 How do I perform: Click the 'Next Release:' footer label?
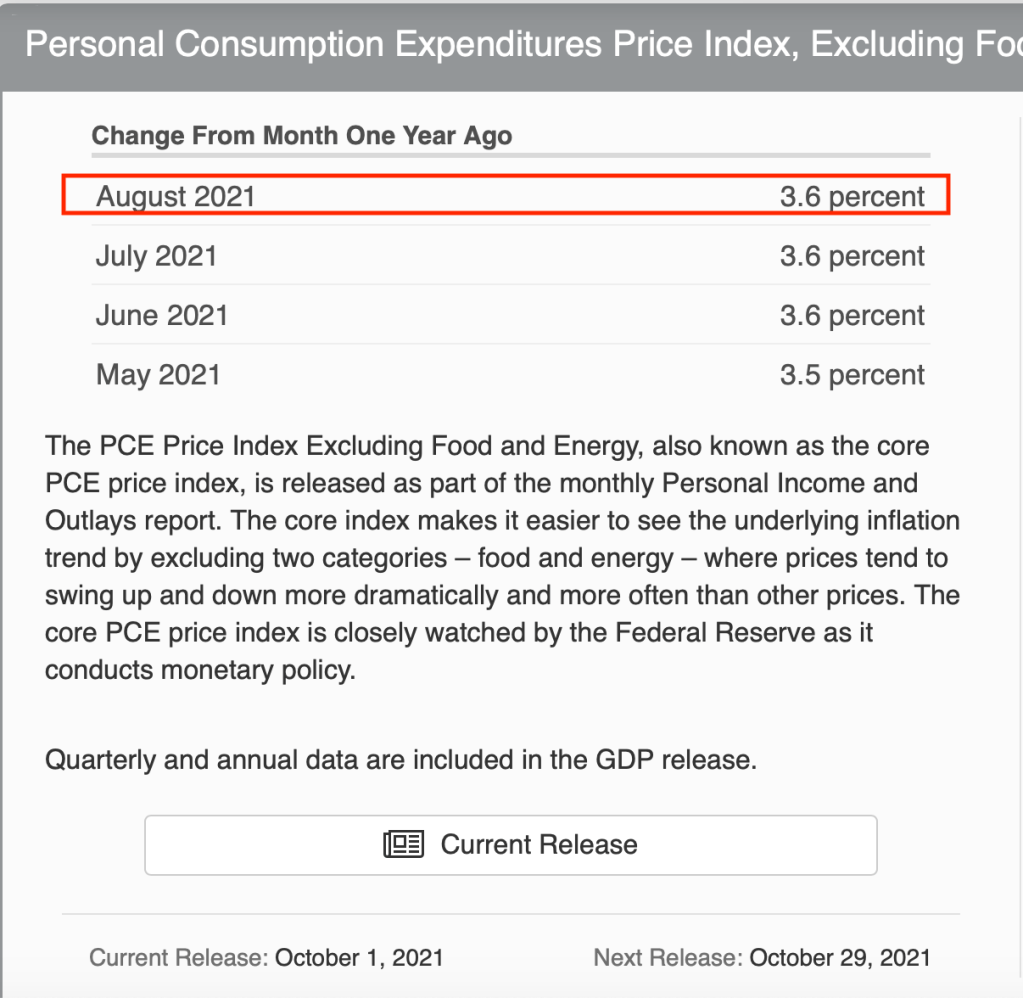click(668, 957)
